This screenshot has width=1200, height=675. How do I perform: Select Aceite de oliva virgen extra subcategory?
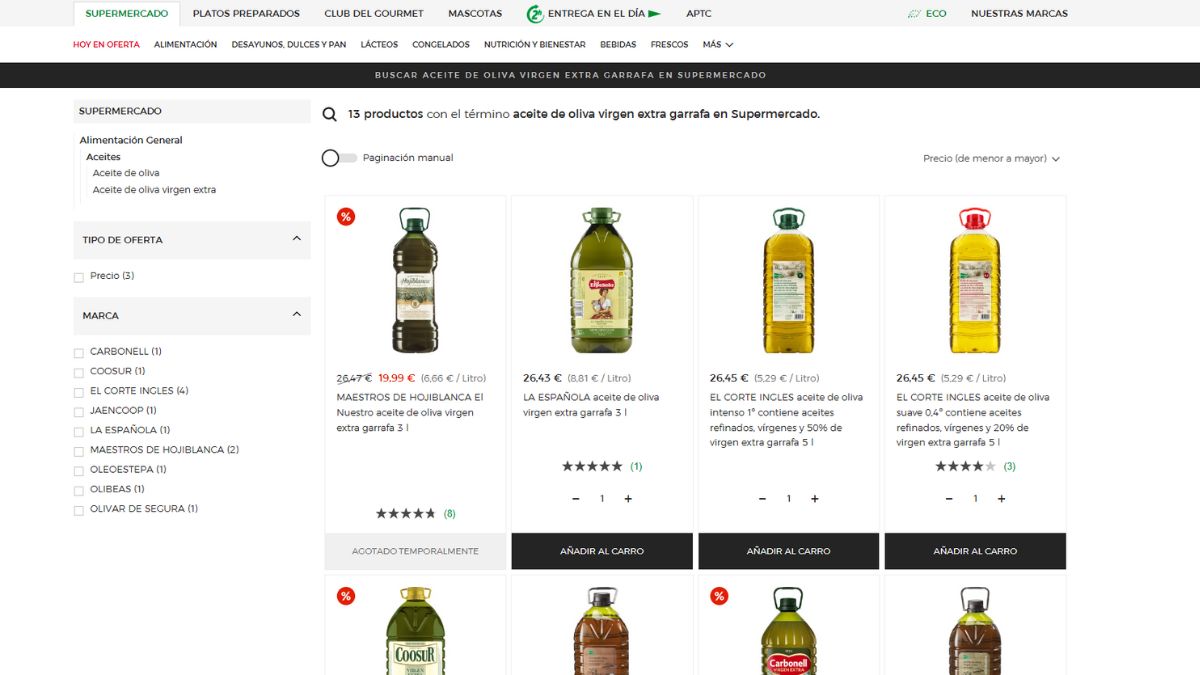pos(154,190)
